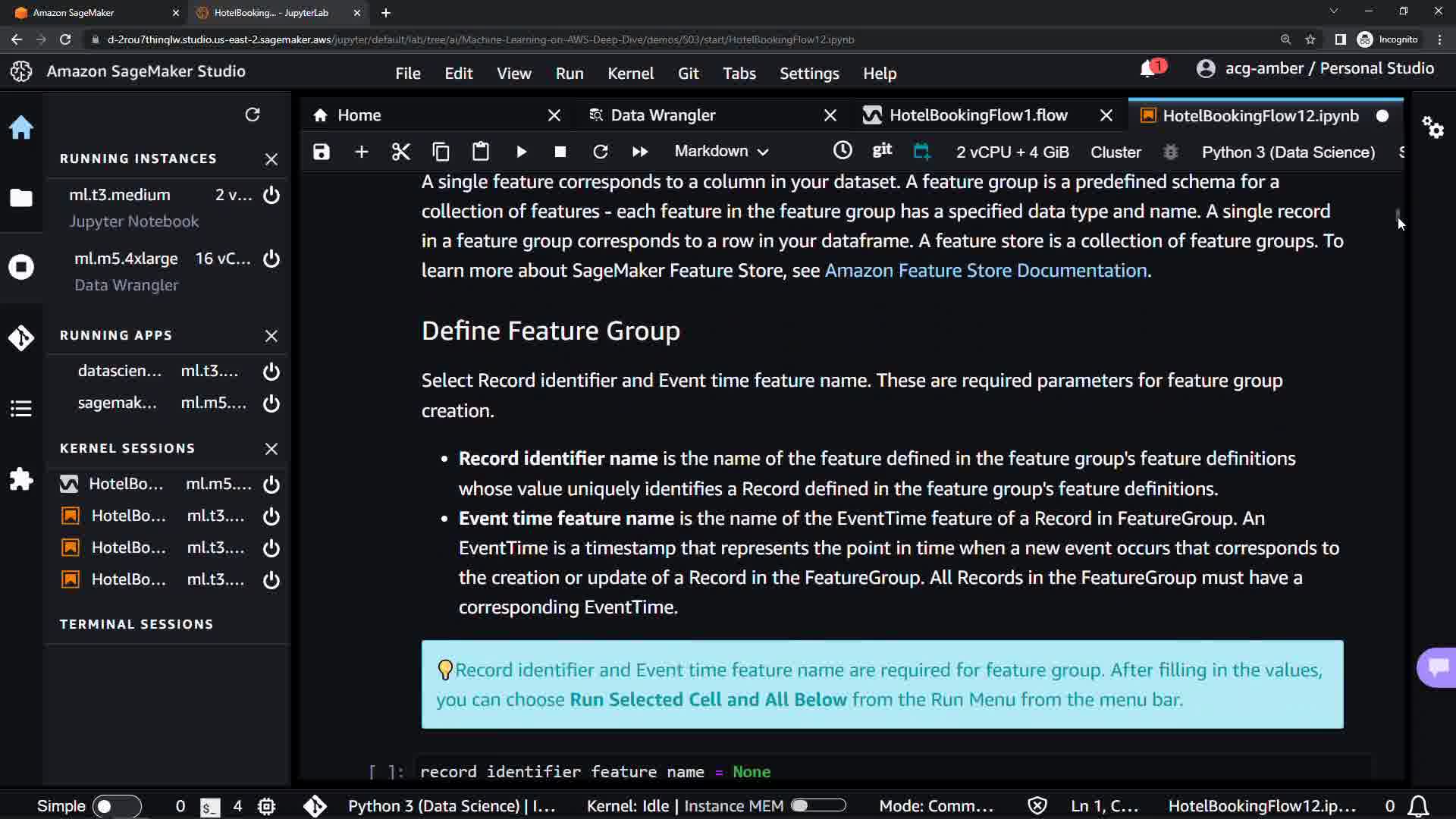
Task: Refresh the running instances list
Action: pyautogui.click(x=253, y=115)
